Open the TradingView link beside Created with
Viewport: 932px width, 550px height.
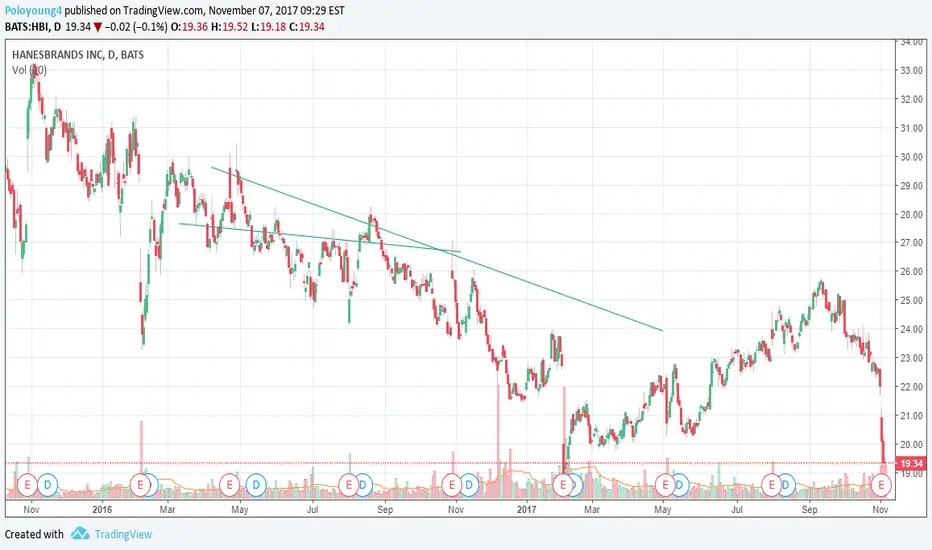(123, 534)
